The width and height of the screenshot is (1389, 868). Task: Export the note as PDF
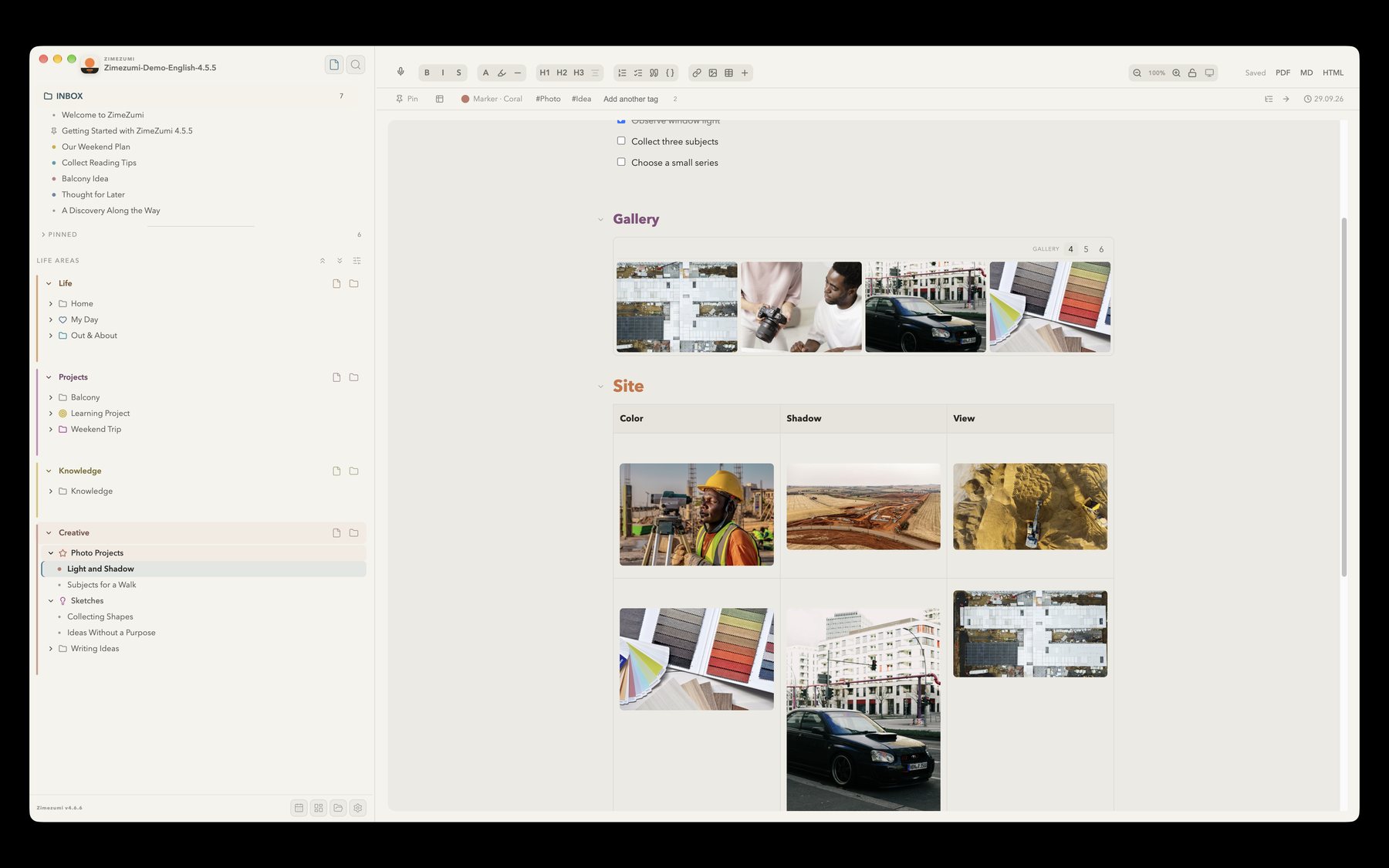[x=1283, y=73]
